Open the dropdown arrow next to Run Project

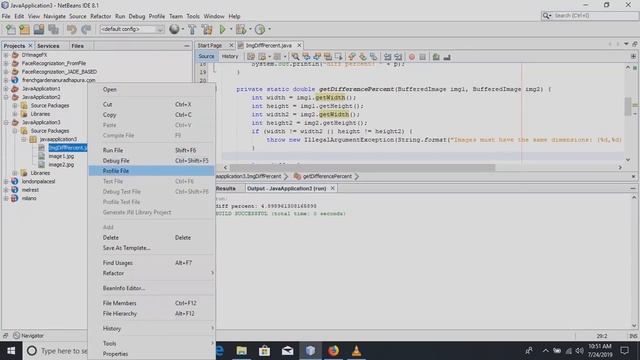231,29
